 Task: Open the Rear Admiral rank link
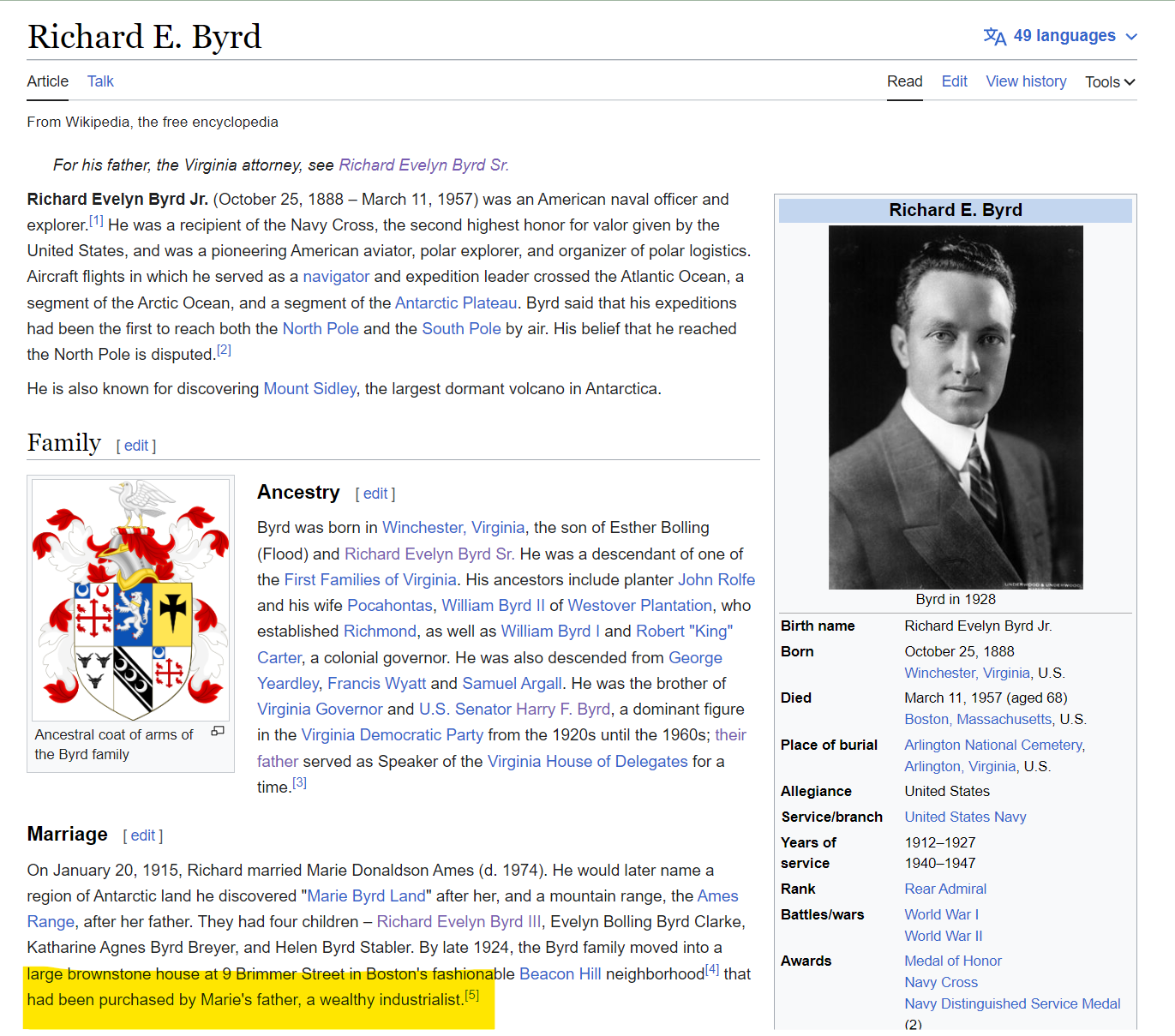(945, 889)
